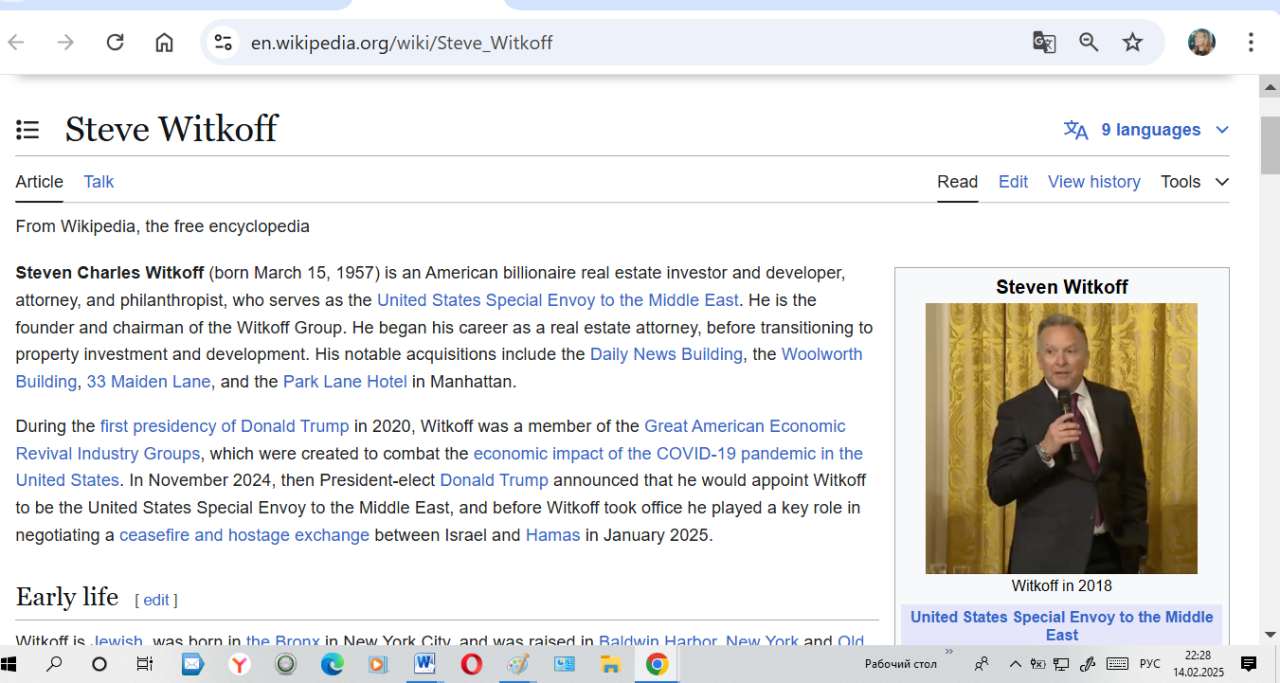
Task: Reload the Wikipedia page
Action: [x=115, y=42]
